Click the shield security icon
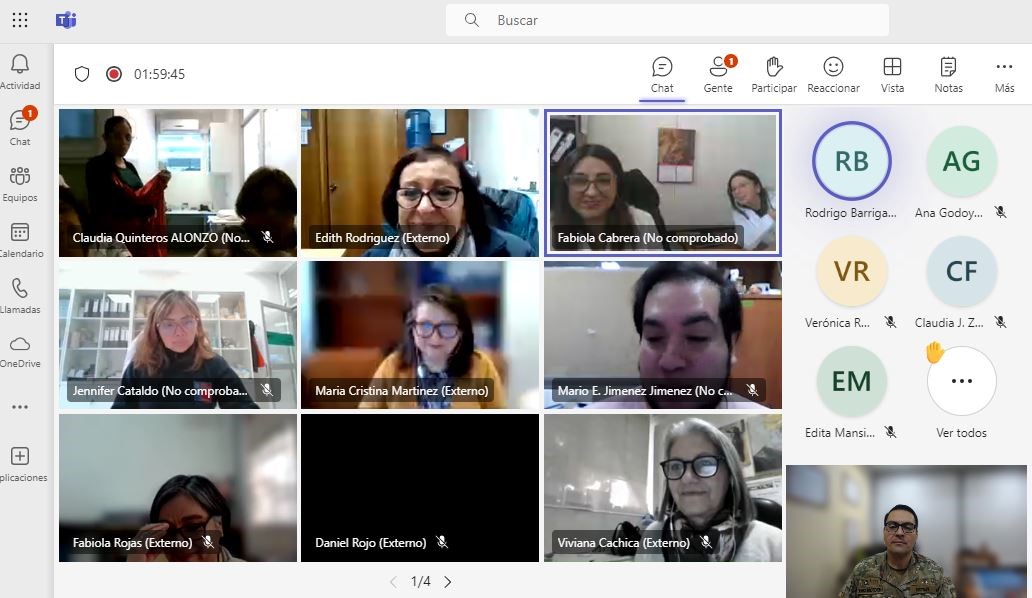 coord(82,74)
